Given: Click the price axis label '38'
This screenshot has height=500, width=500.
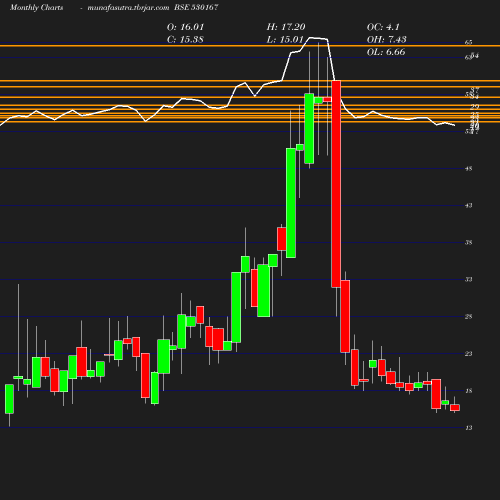Looking at the screenshot, I should [x=469, y=243].
